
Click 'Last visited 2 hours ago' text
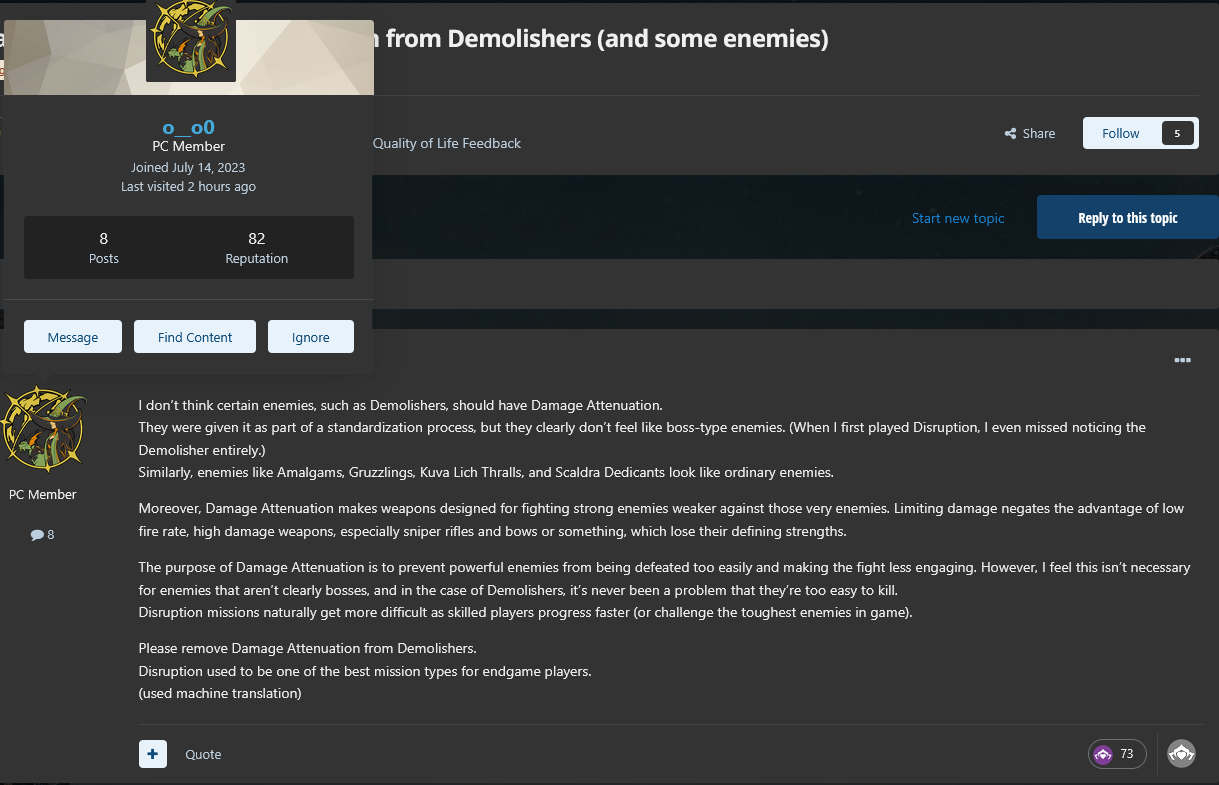click(x=188, y=186)
